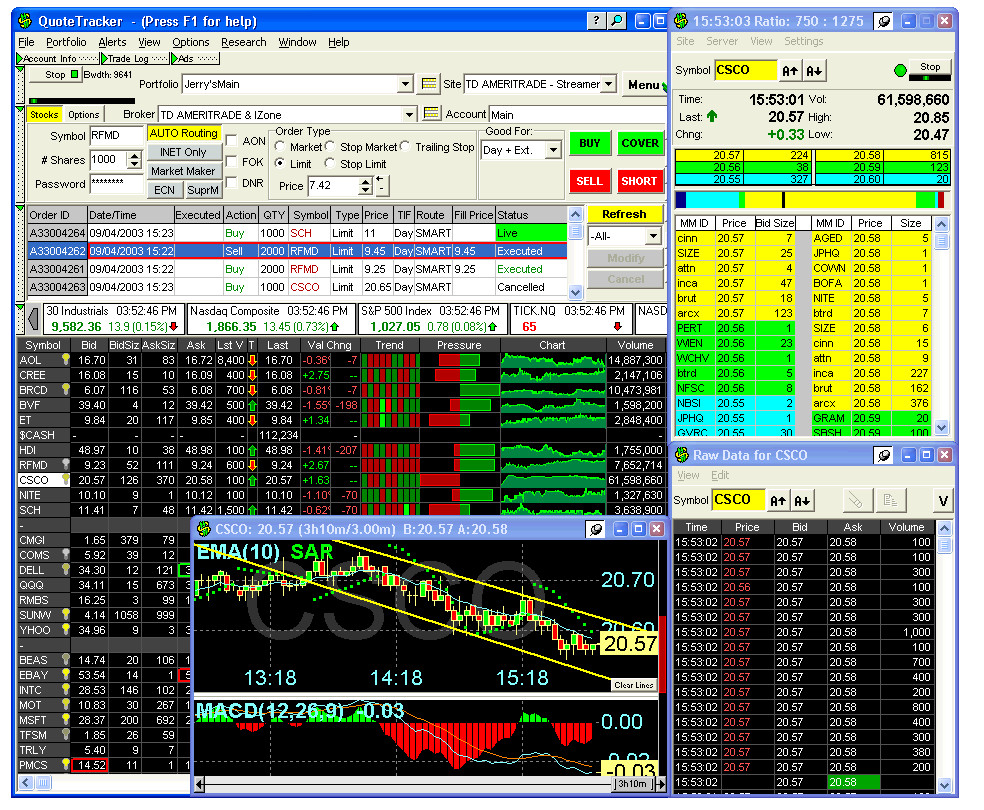
Task: Click the chart's horizontal time scrollbar
Action: coord(400,785)
